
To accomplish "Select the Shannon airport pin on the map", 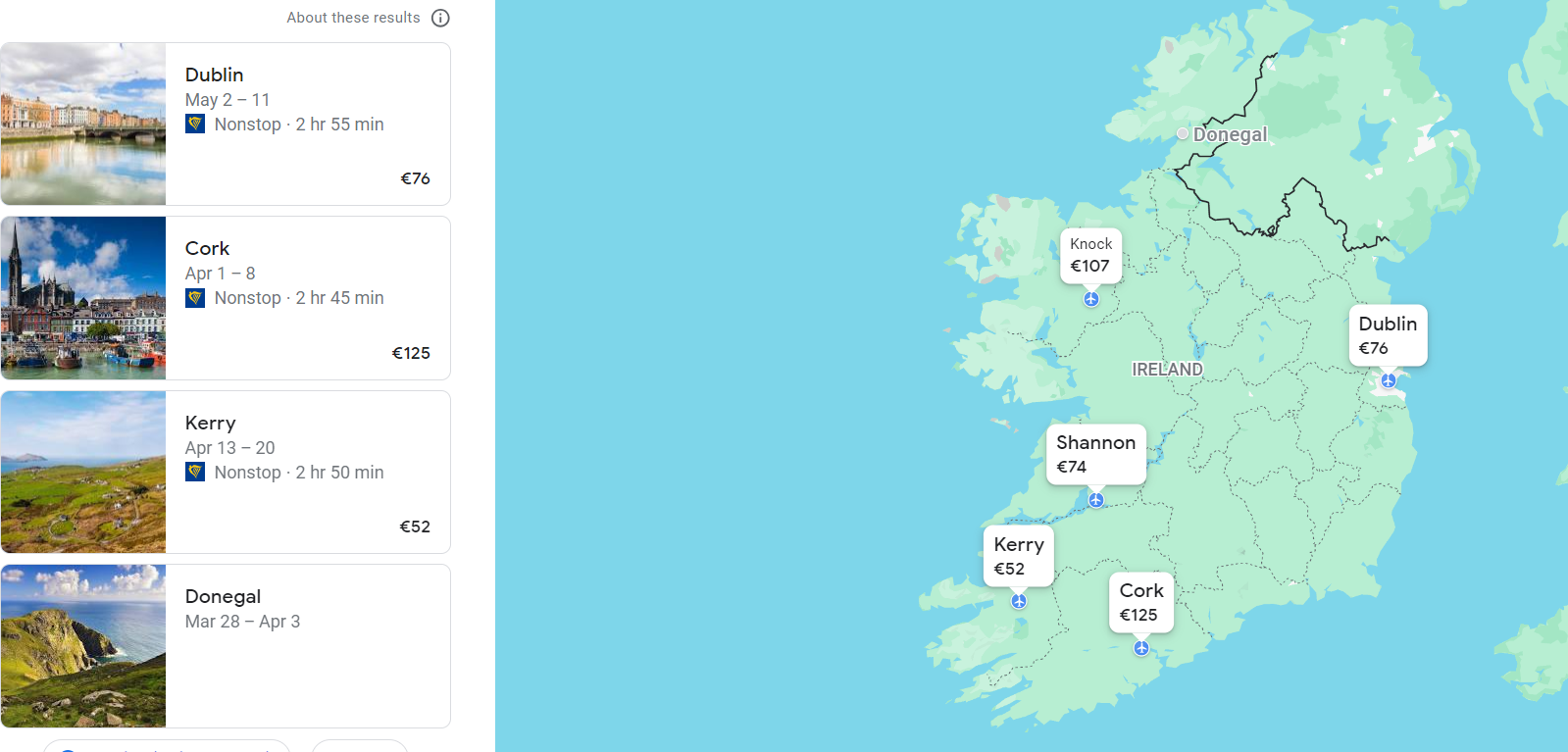I will click(x=1096, y=500).
